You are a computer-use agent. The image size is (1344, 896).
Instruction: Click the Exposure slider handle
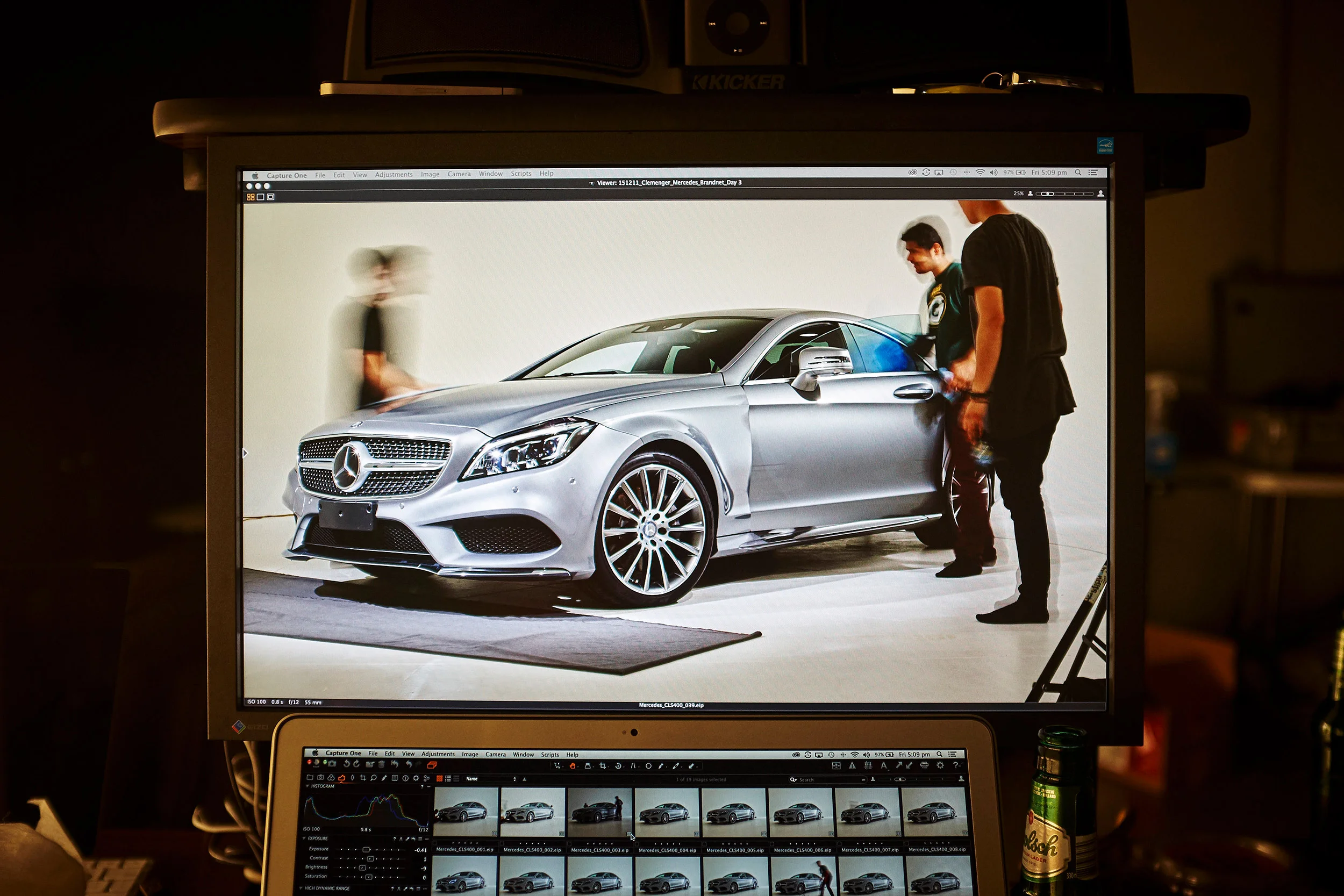point(367,850)
